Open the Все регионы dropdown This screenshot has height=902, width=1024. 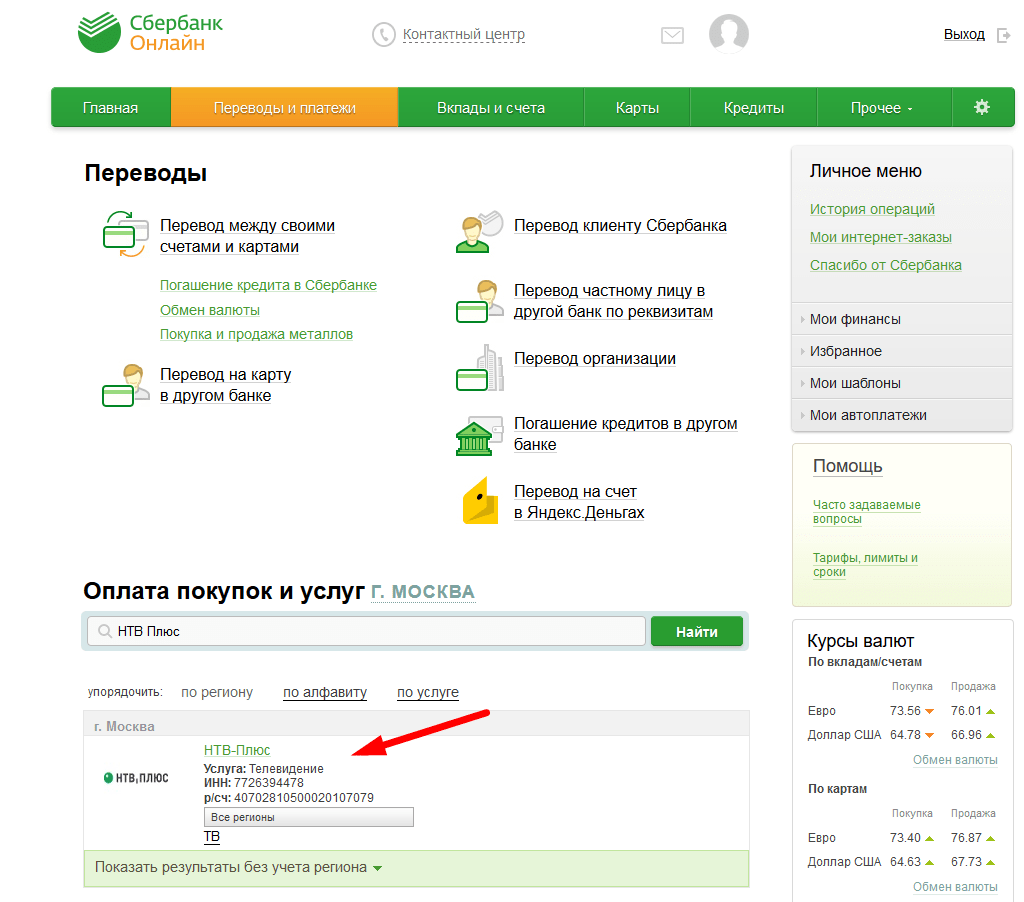point(308,817)
